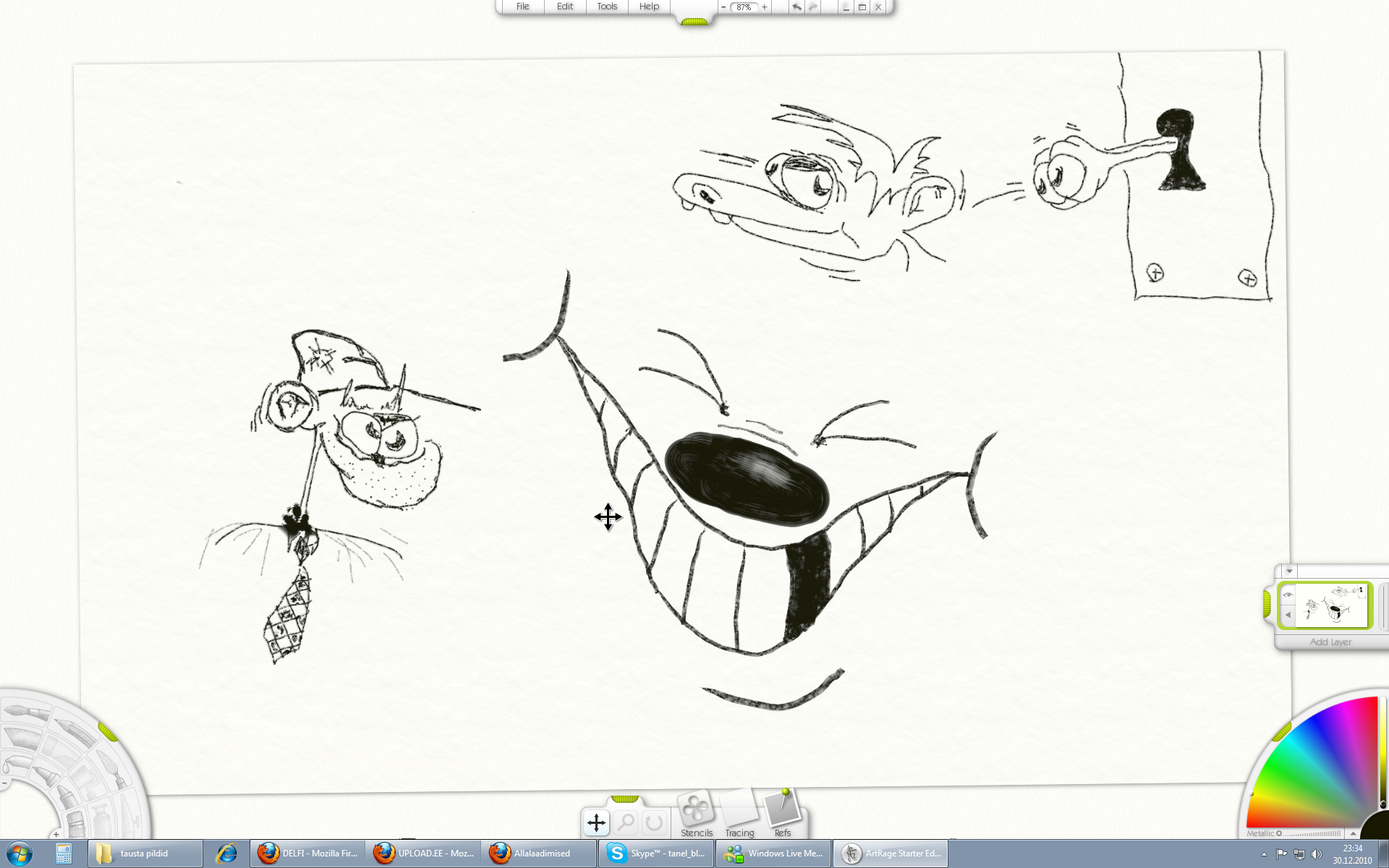Screen dimensions: 1389x868
Task: Select the Oil Brush tool
Action: [27, 712]
